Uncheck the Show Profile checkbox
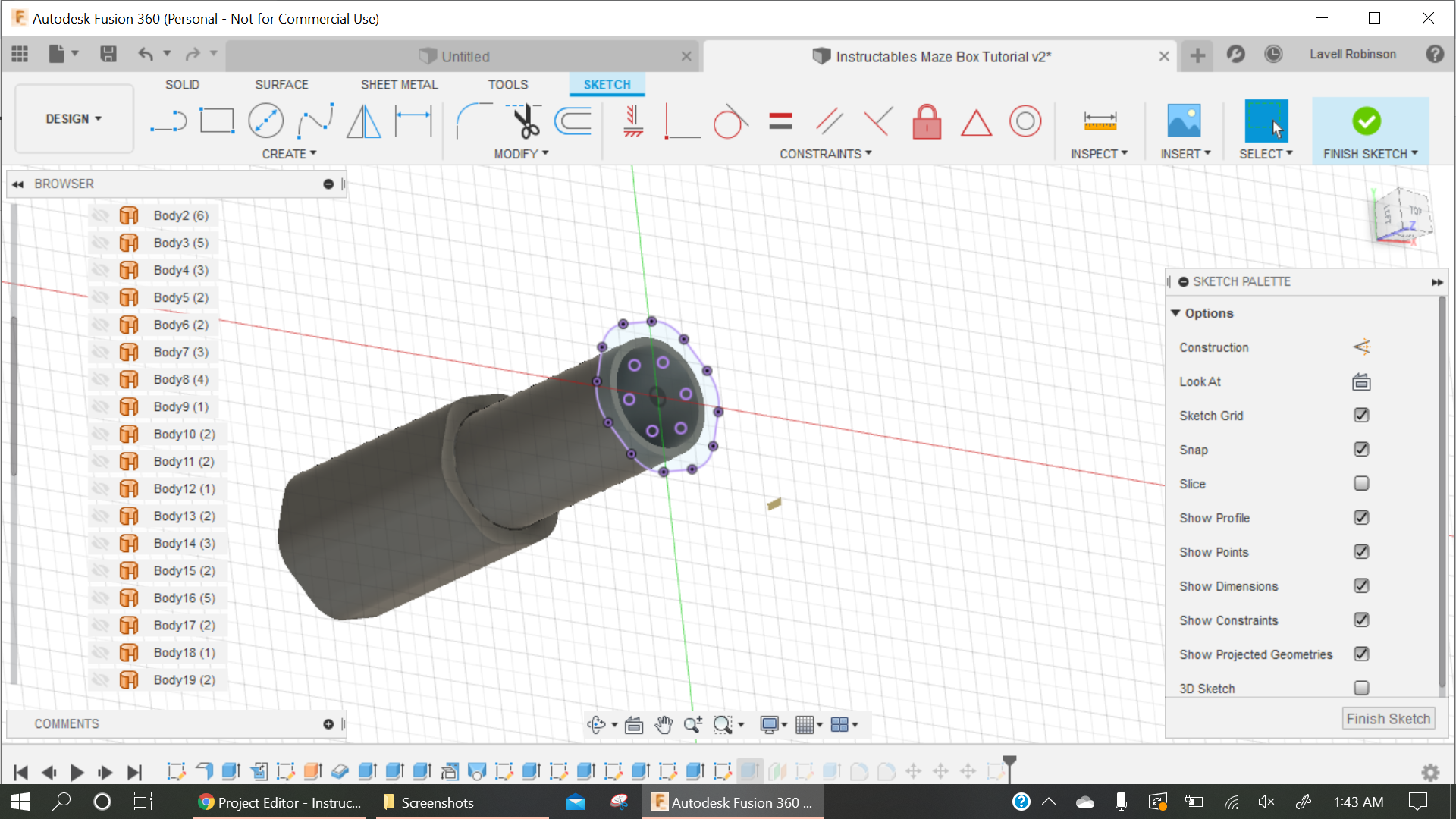 1361,518
